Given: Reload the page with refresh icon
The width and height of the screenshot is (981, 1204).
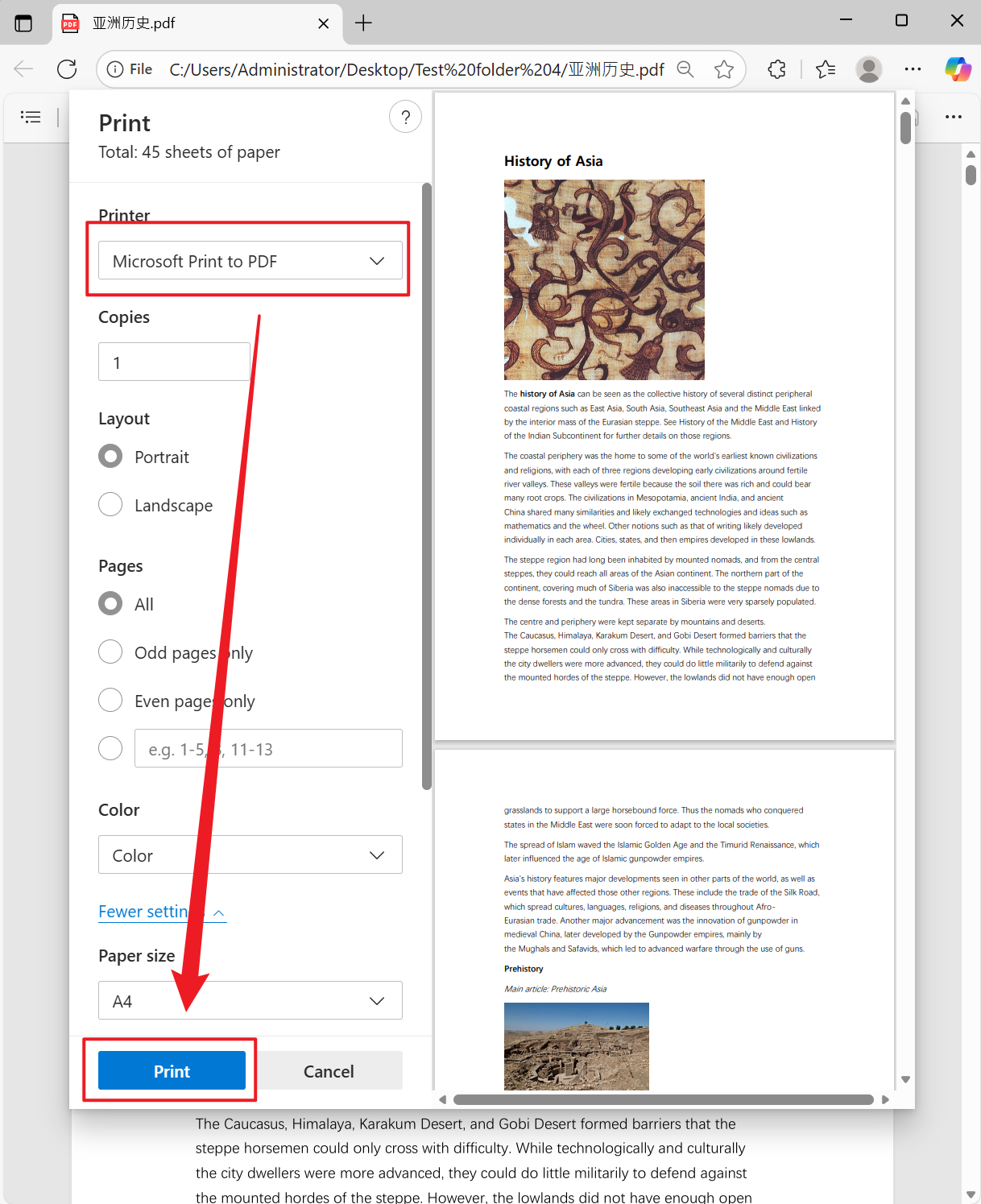Looking at the screenshot, I should 67,69.
